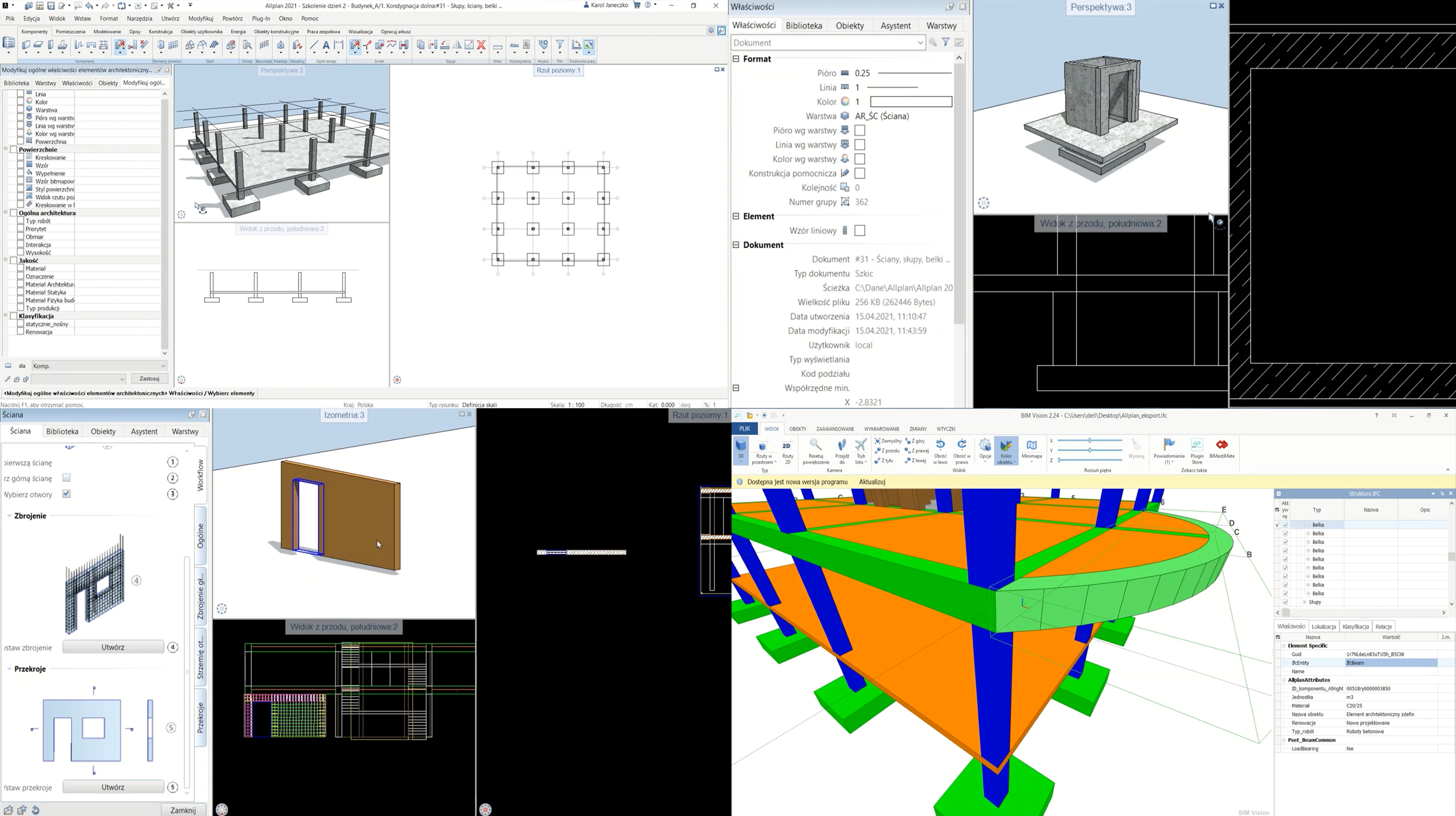Adjust the X floor spread slider
The height and width of the screenshot is (816, 1456).
click(x=1090, y=441)
